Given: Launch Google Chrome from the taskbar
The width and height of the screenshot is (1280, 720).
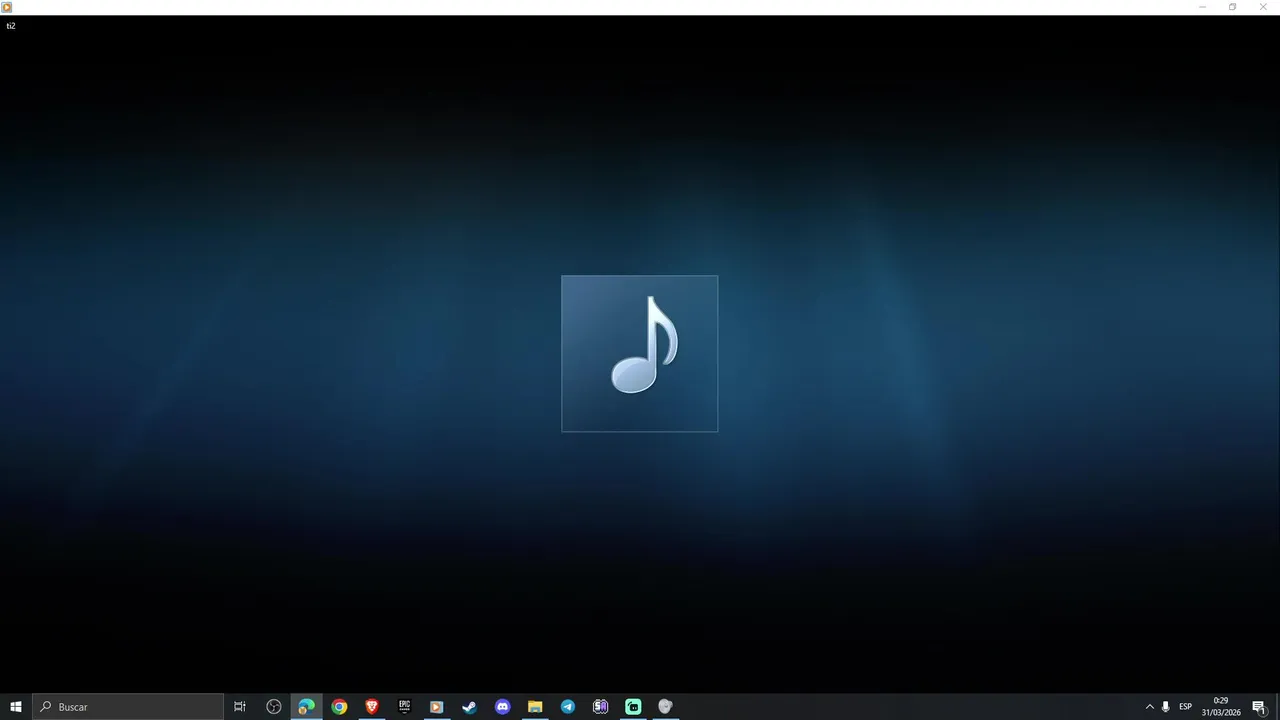Looking at the screenshot, I should [x=339, y=706].
